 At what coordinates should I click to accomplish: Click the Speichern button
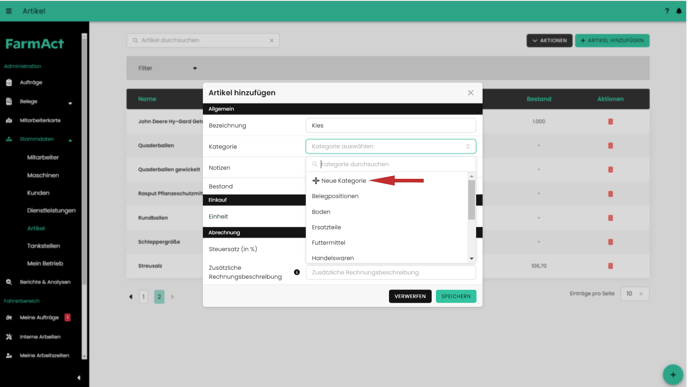pyautogui.click(x=456, y=297)
